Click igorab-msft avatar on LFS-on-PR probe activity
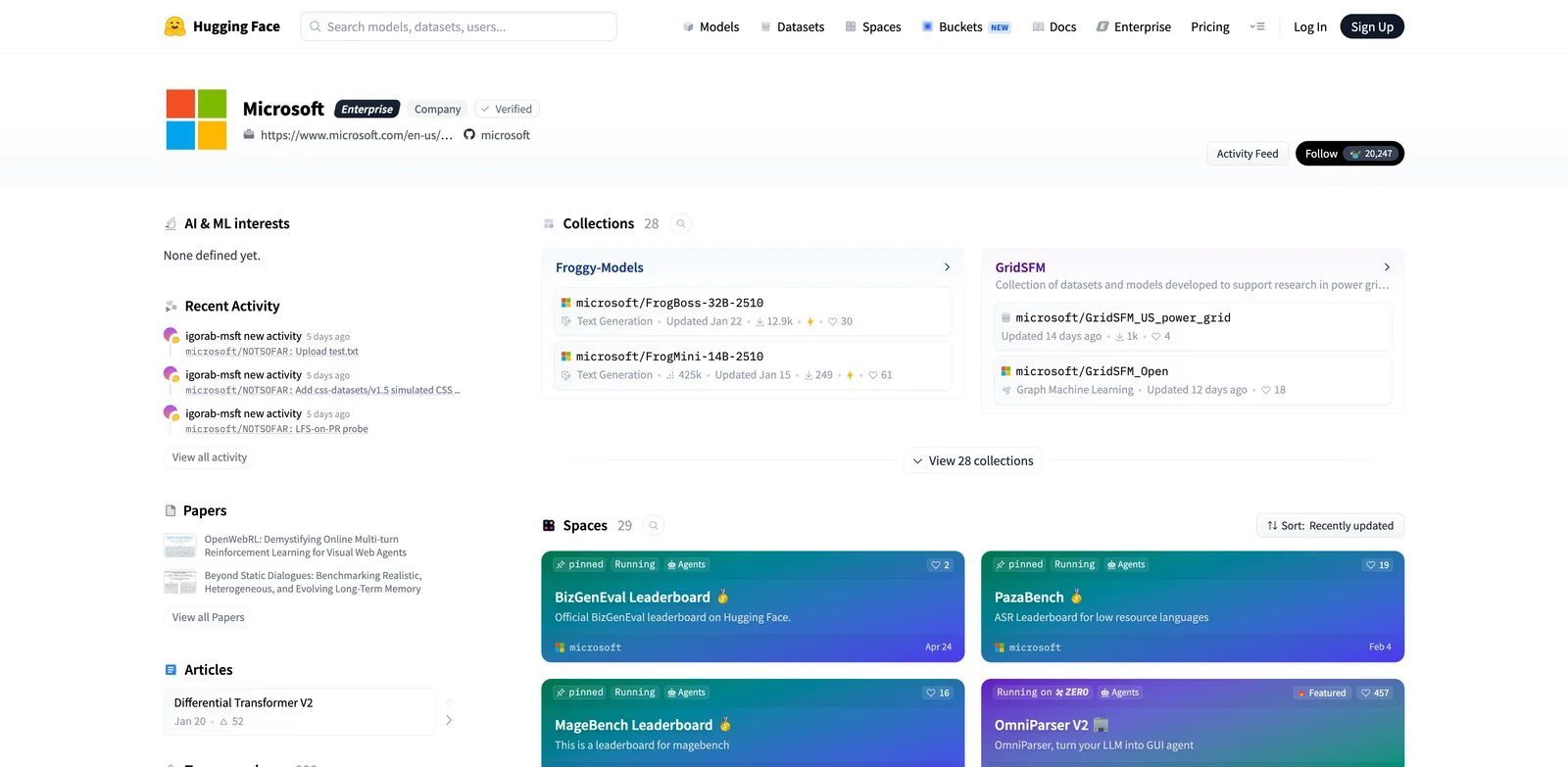The height and width of the screenshot is (767, 1568). coord(171,413)
